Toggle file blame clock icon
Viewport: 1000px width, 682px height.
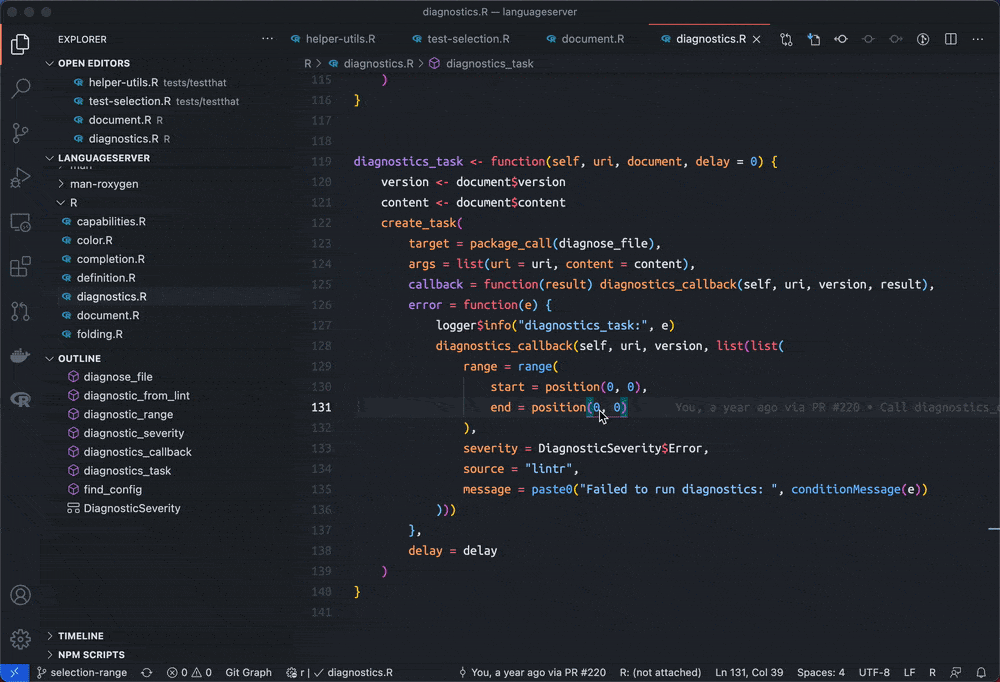923,39
